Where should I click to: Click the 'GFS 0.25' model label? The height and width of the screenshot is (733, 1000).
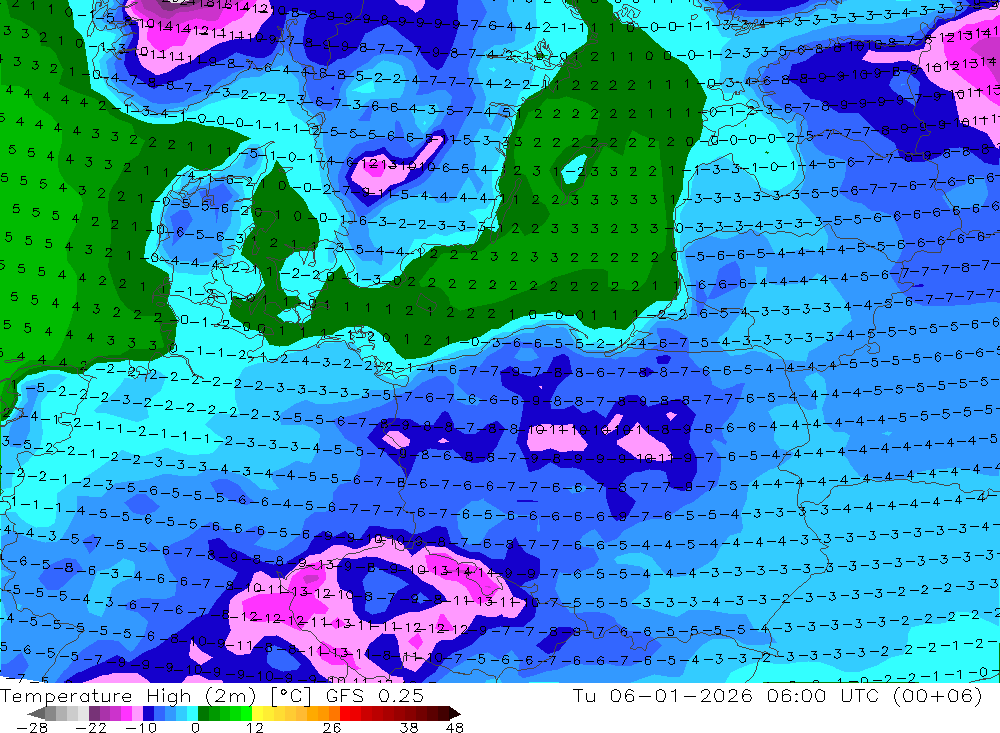coord(375,695)
